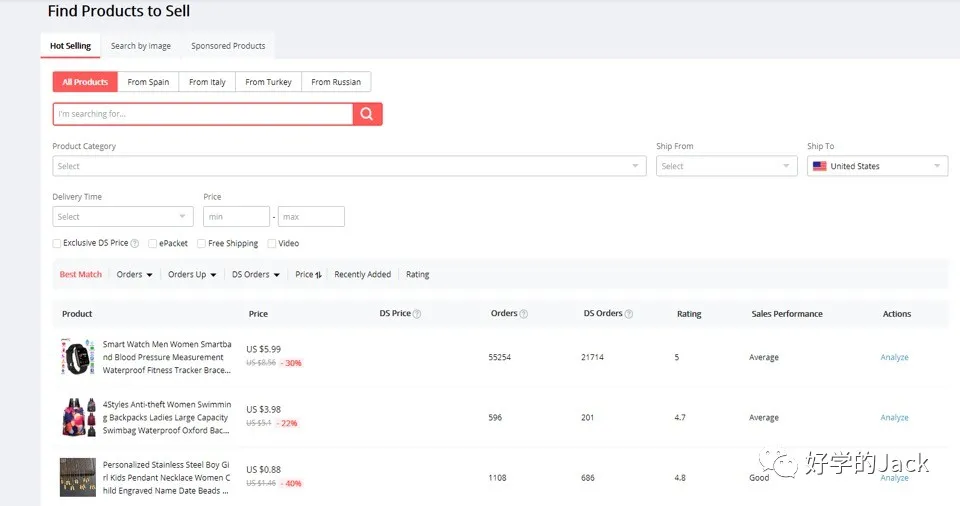The image size is (960, 506).
Task: Tick the ePacket checkbox
Action: (x=153, y=243)
